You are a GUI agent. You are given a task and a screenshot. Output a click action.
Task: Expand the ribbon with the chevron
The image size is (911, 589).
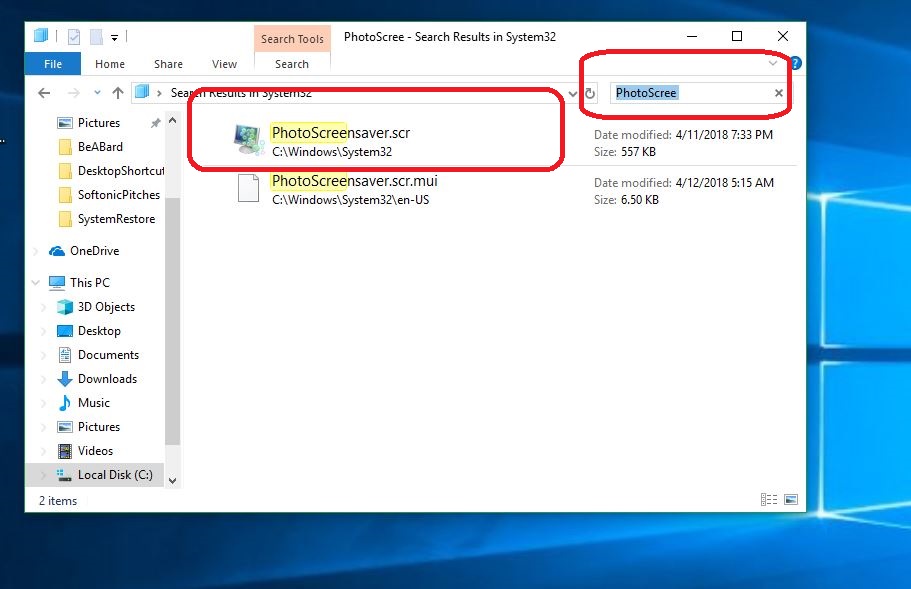pos(773,63)
